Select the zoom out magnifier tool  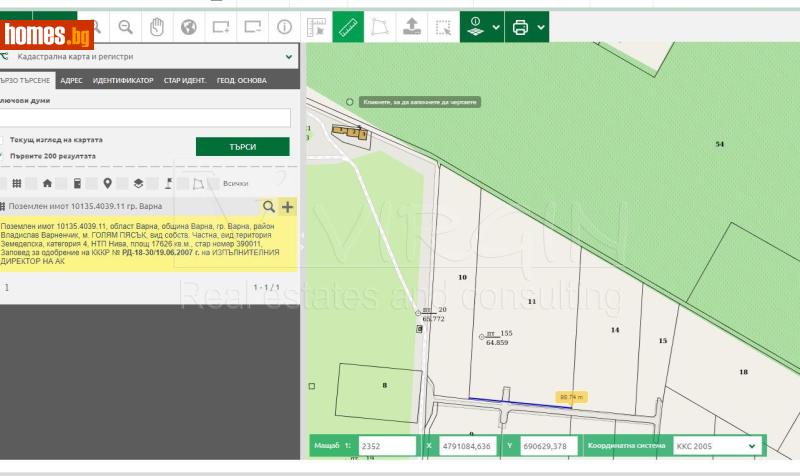125,27
